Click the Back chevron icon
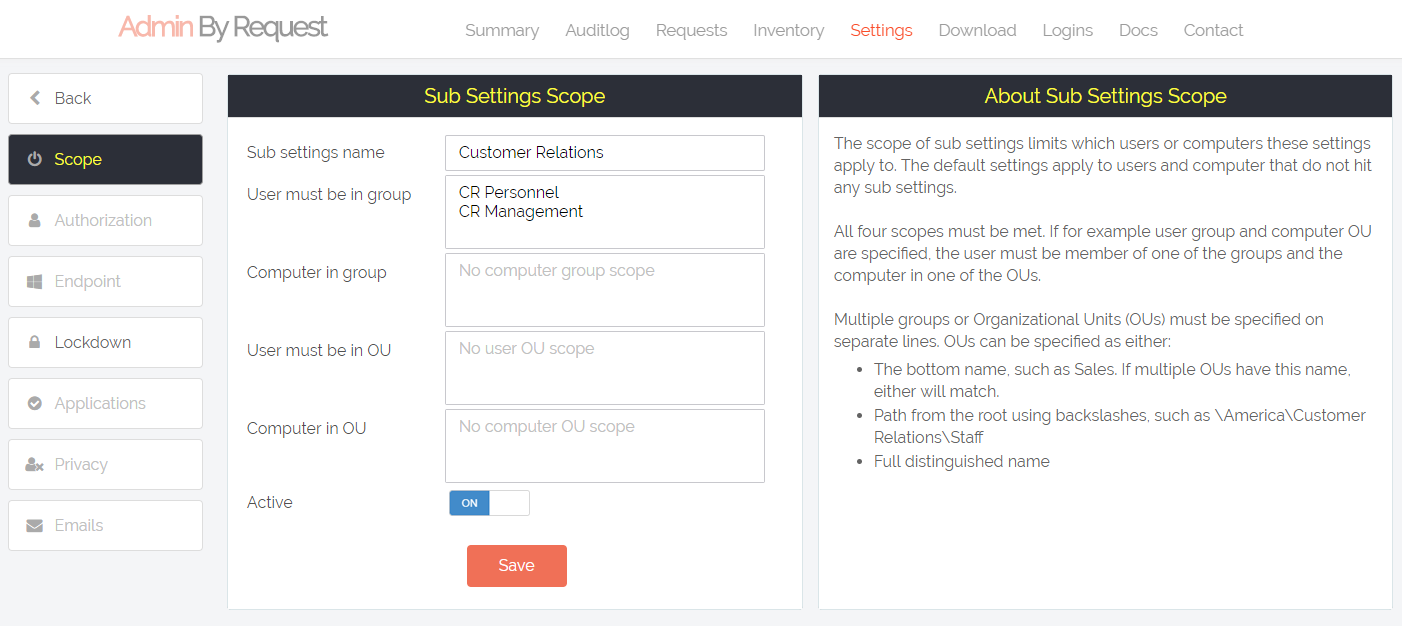The image size is (1402, 626). click(x=35, y=98)
